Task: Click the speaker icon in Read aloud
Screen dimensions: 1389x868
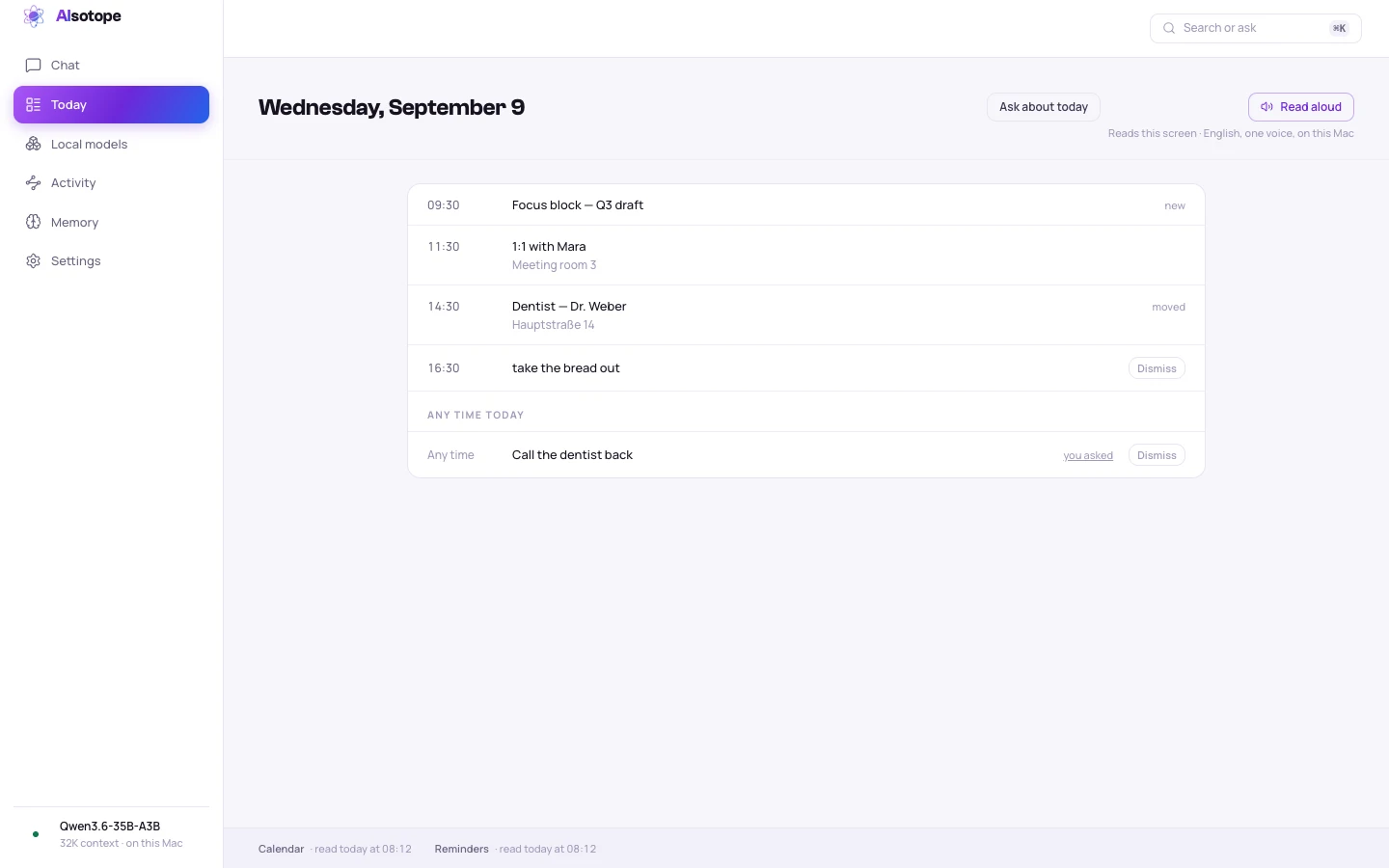Action: (1266, 107)
